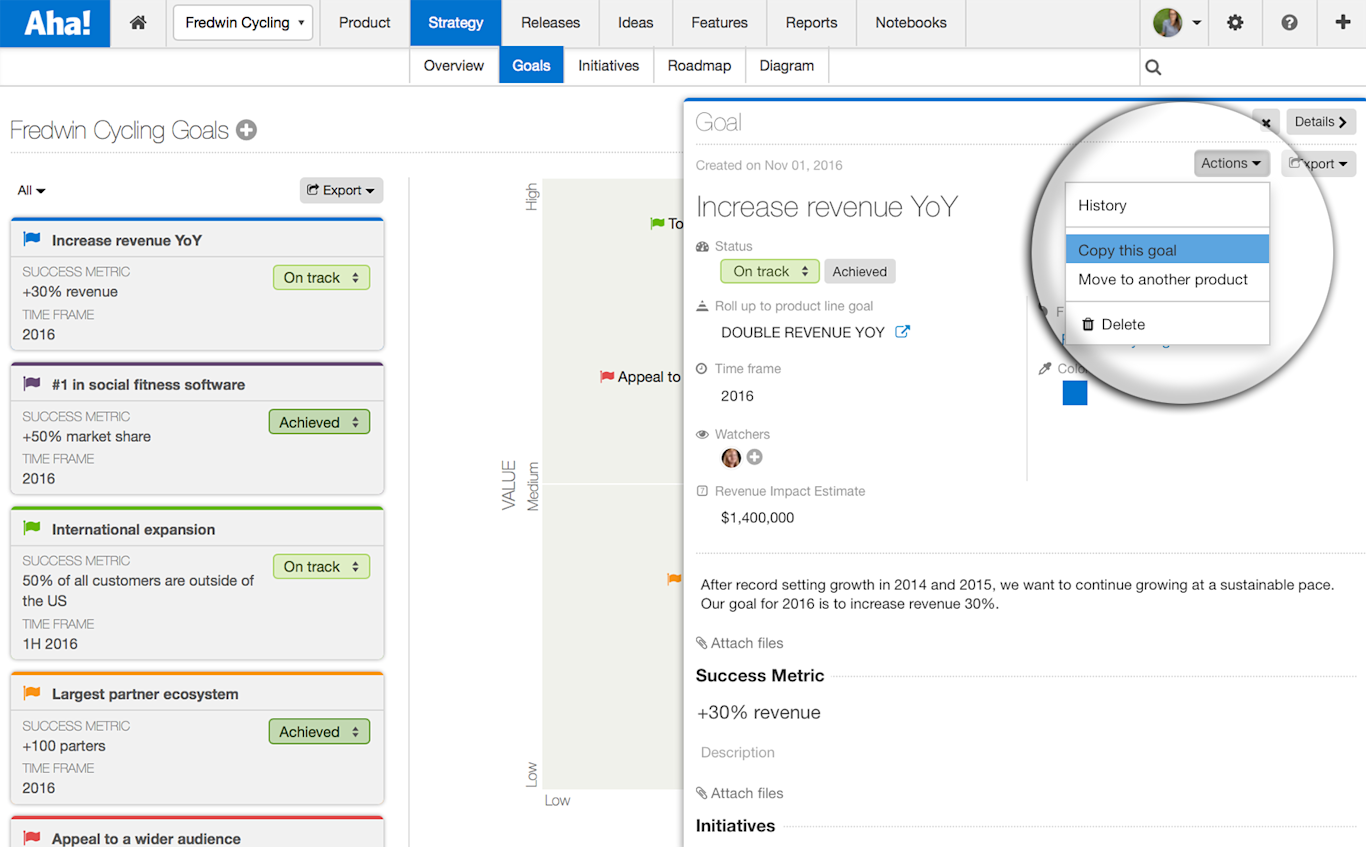This screenshot has width=1366, height=847.
Task: Select Copy this goal from the menu
Action: 1126,249
